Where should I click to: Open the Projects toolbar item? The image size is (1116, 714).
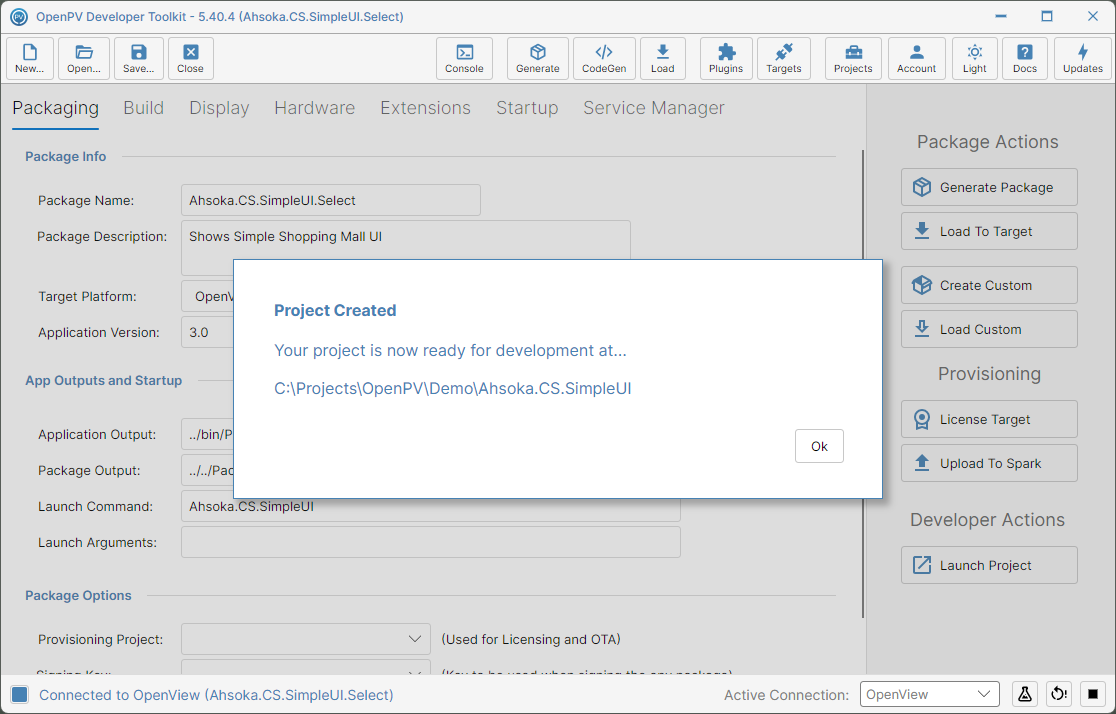[853, 58]
